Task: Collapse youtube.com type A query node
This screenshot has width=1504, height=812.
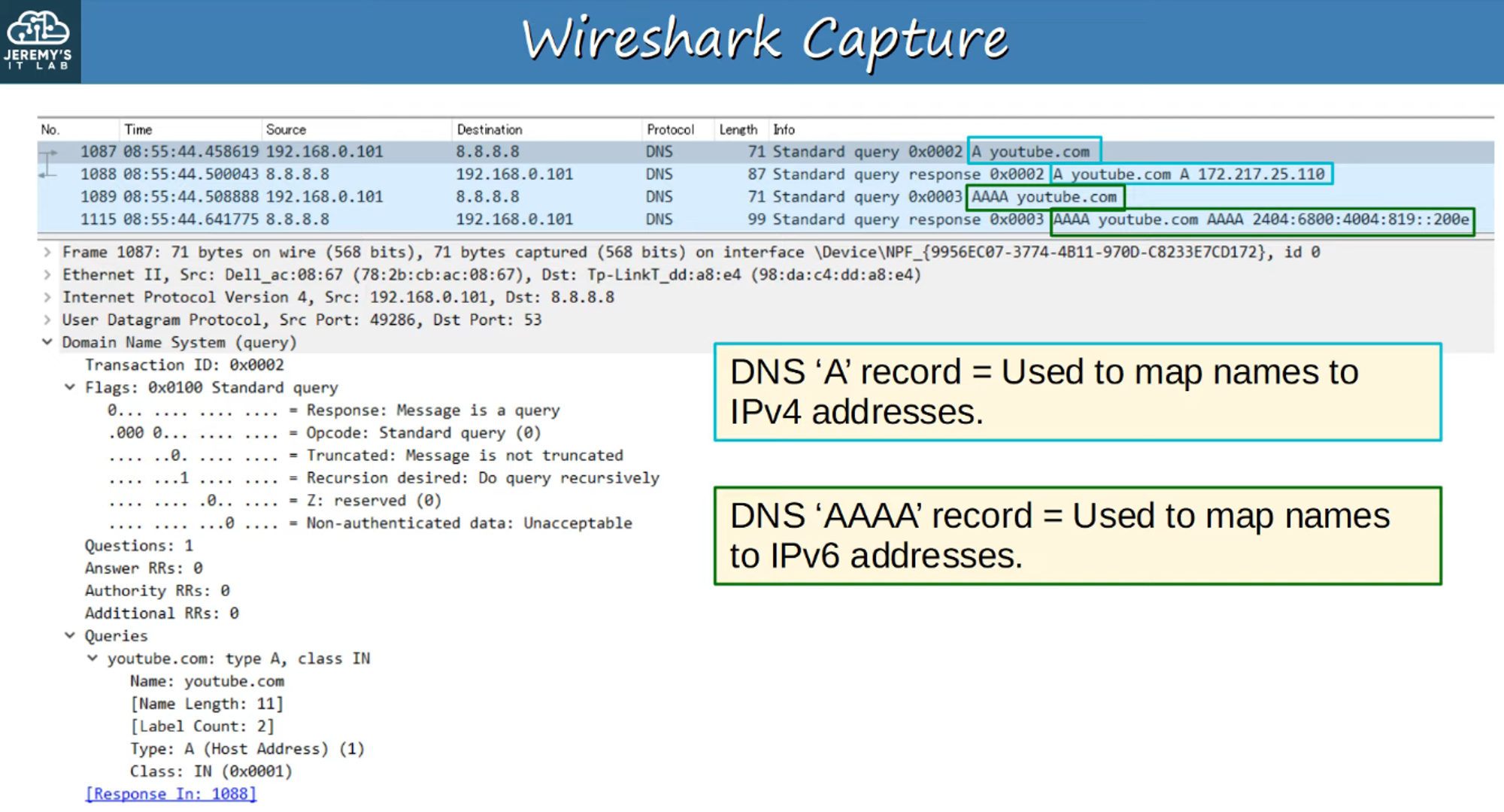Action: click(92, 658)
